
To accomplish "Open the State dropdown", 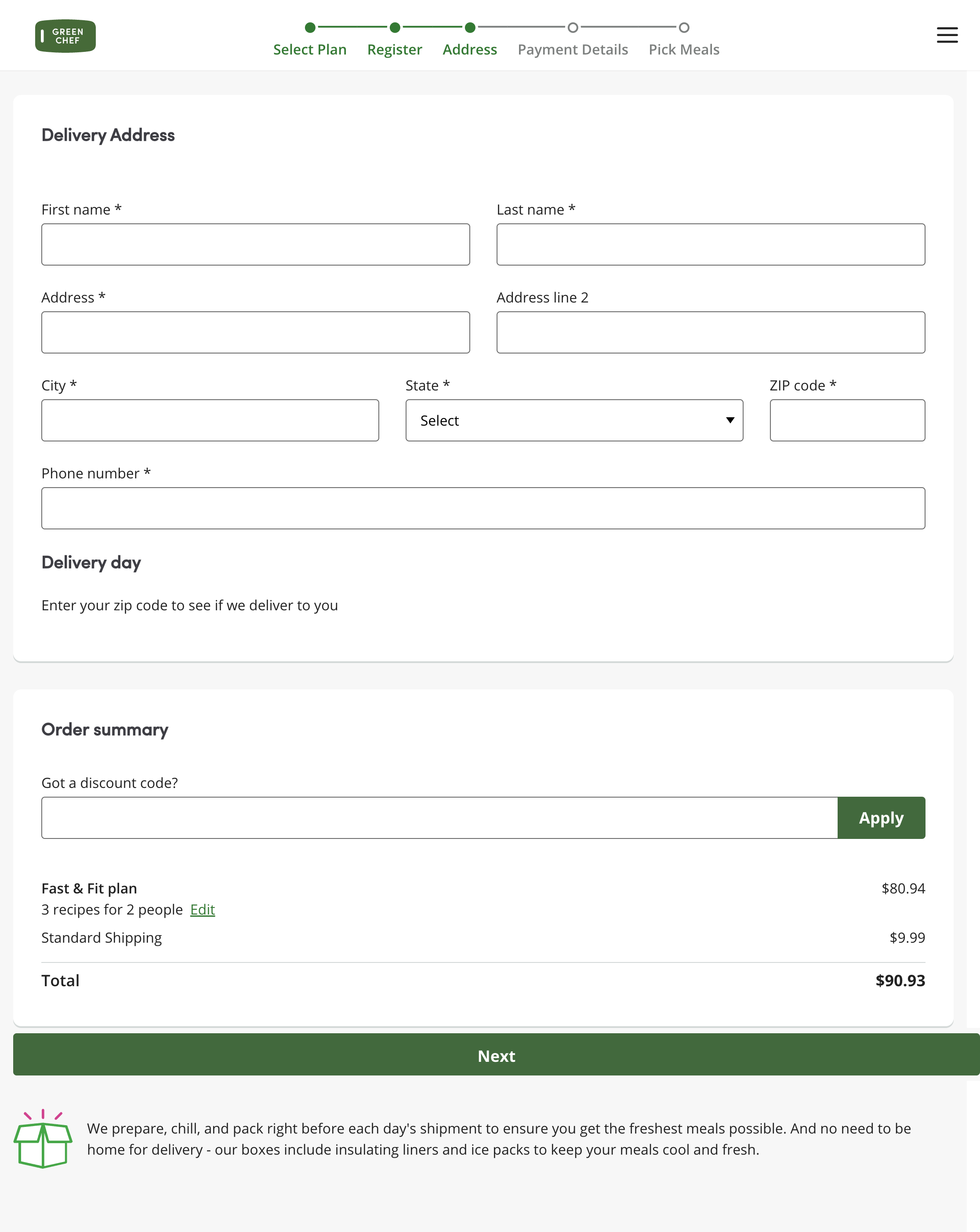I will tap(574, 421).
